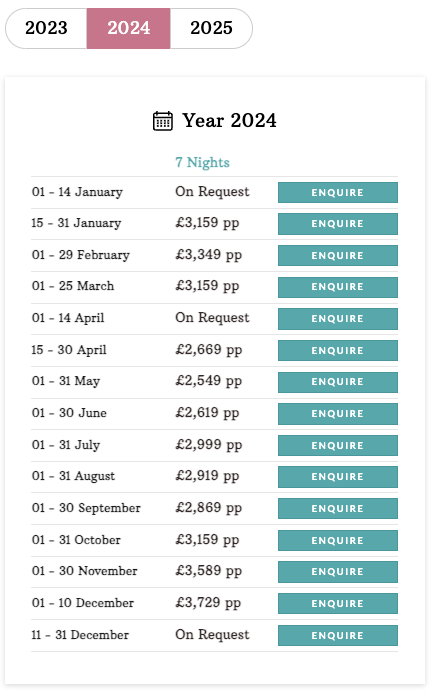Enquire about 15 - 30 April at £2,669
Screen dimensions: 438x692
click(338, 350)
